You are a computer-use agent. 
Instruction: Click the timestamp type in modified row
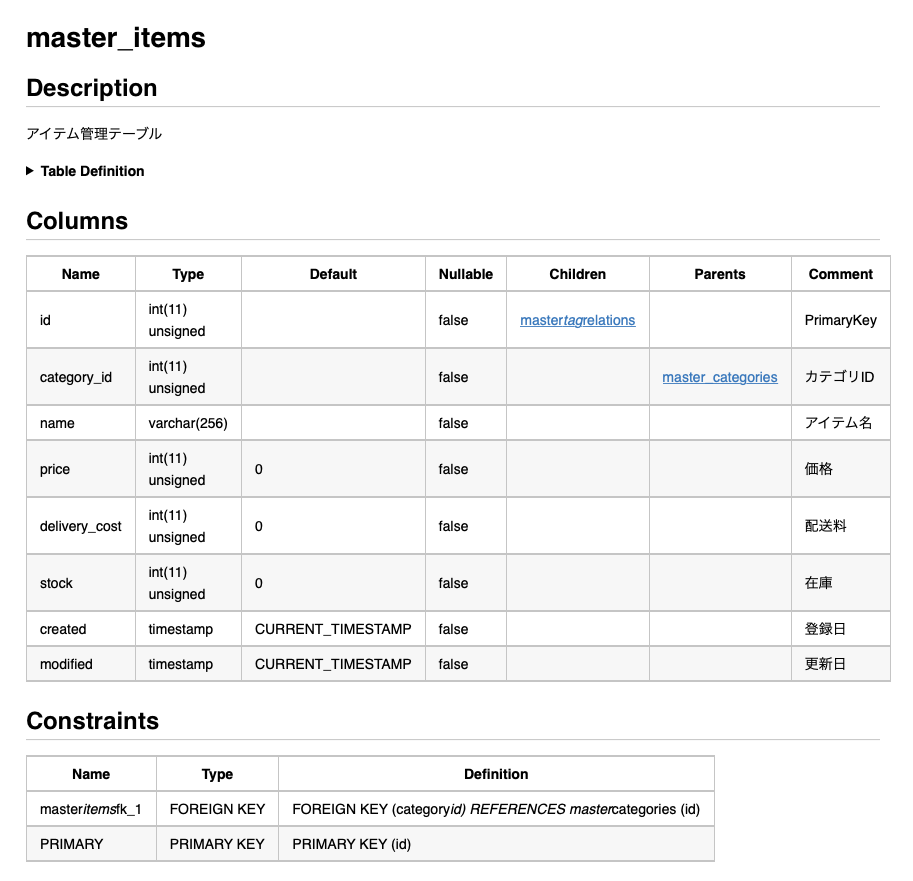point(188,664)
